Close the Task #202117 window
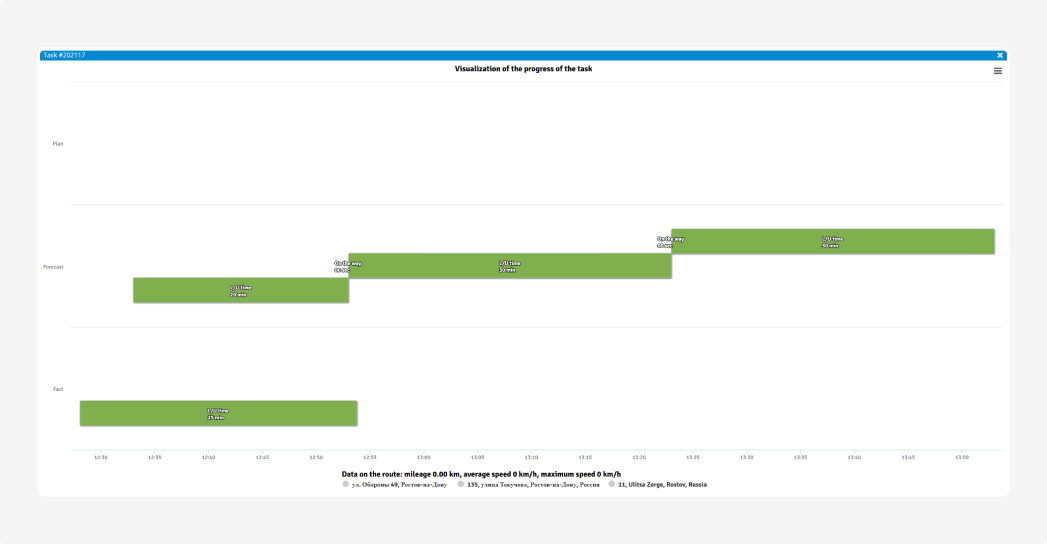Screen dimensions: 1047x544 [x=999, y=55]
